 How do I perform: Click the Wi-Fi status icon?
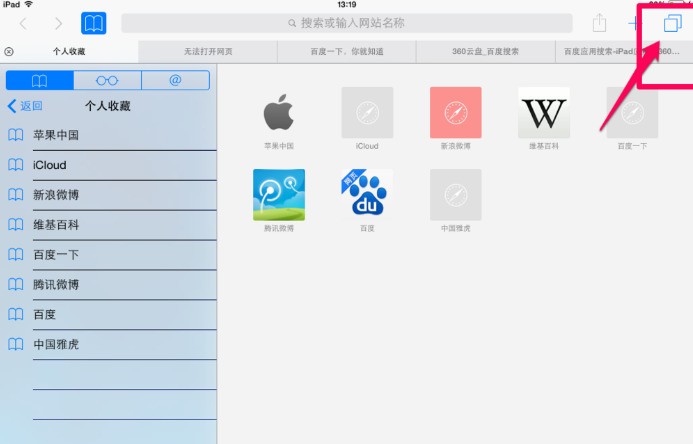tap(29, 4)
